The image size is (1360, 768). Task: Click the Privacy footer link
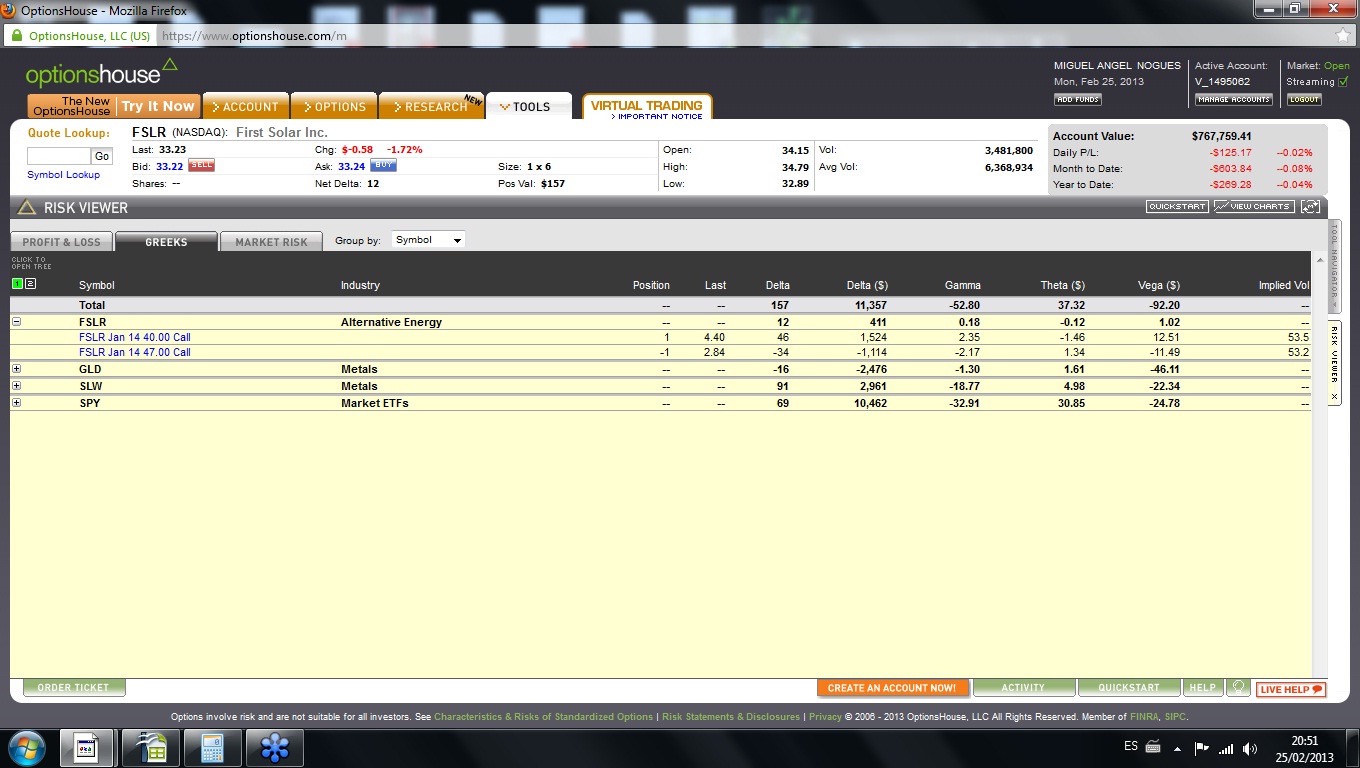click(x=825, y=717)
